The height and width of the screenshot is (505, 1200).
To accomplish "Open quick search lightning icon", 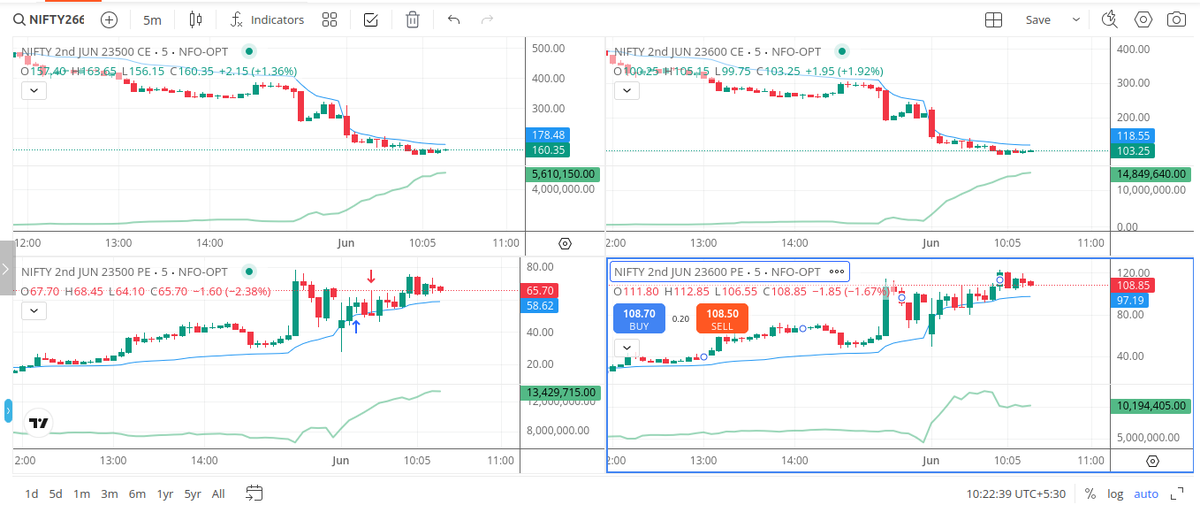I will 1108,20.
